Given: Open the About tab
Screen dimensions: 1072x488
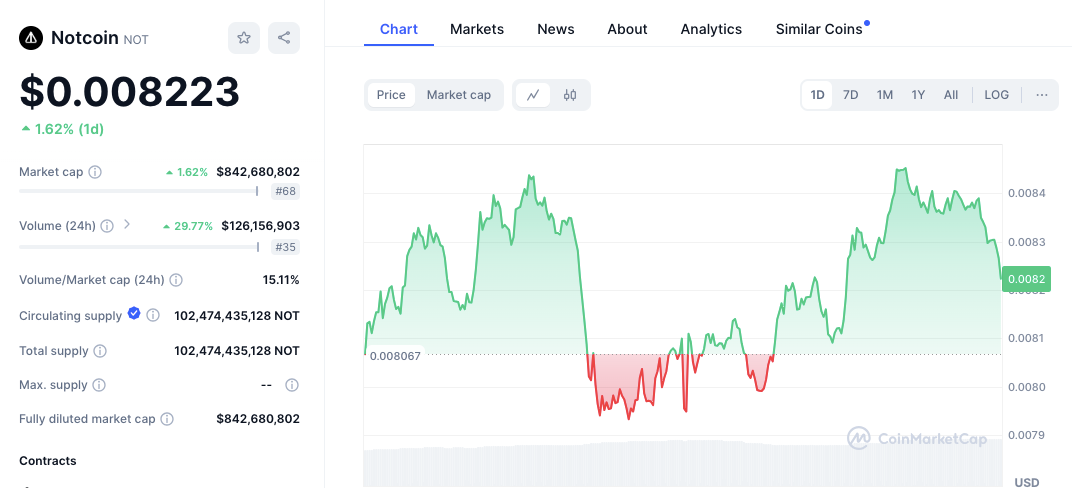Looking at the screenshot, I should tap(627, 29).
